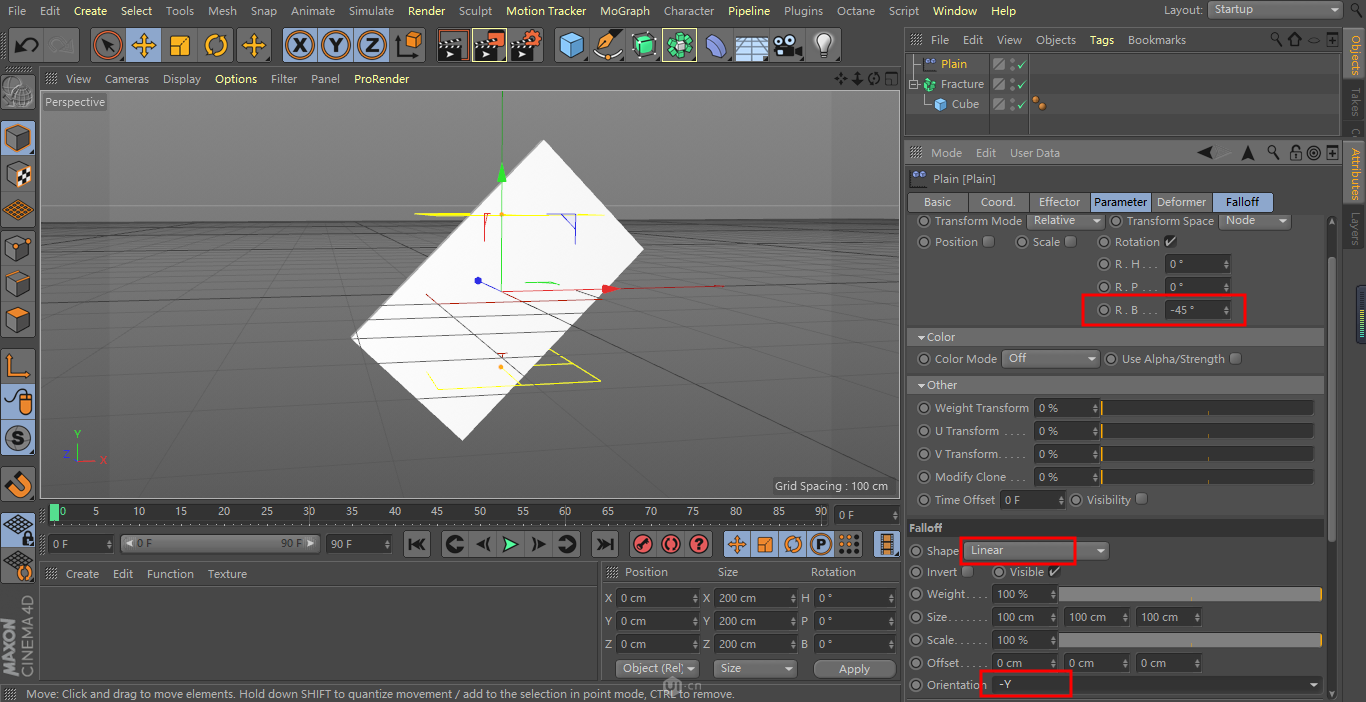Click the camera object icon

pos(787,46)
